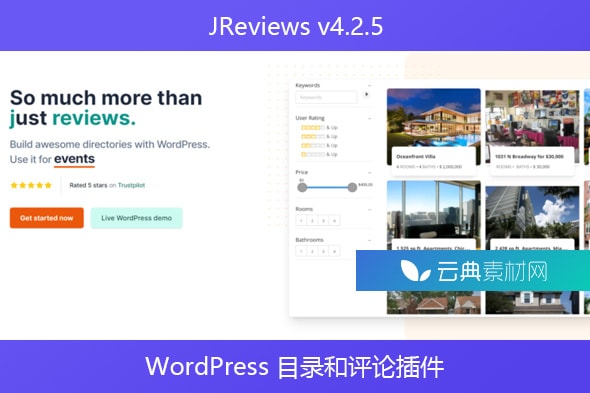Click the Oceanfront Villa title text
The width and height of the screenshot is (590, 393).
416,157
